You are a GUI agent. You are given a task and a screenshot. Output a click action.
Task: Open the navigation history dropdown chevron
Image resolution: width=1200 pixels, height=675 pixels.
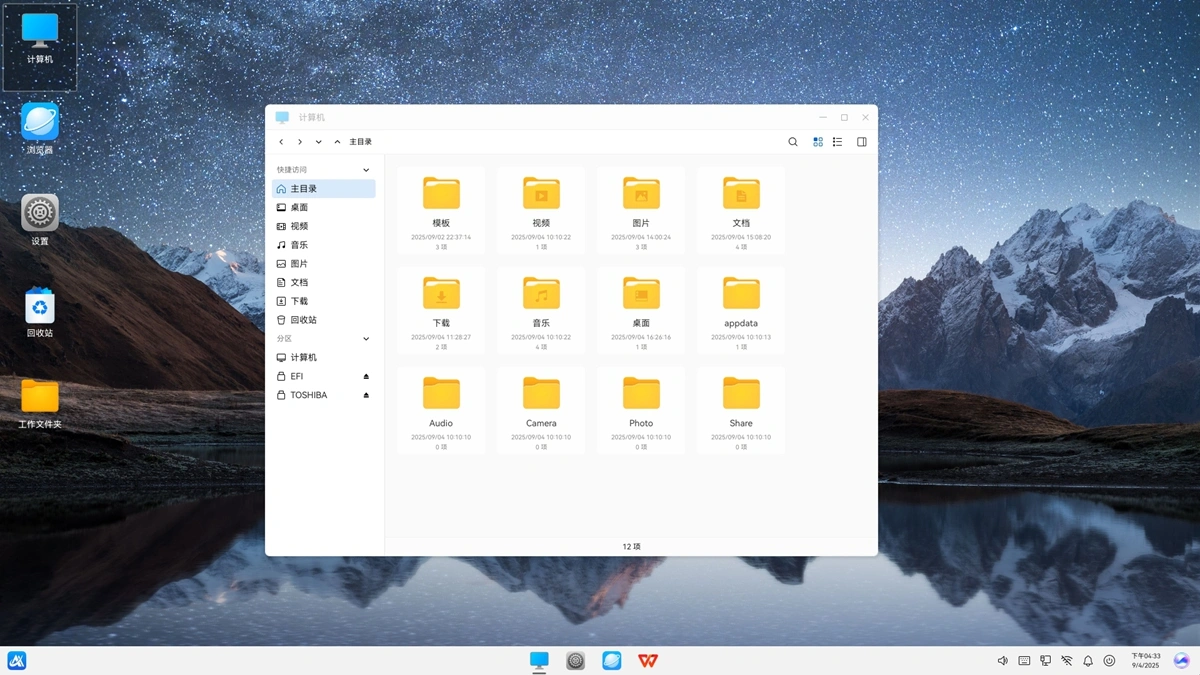[x=319, y=142]
